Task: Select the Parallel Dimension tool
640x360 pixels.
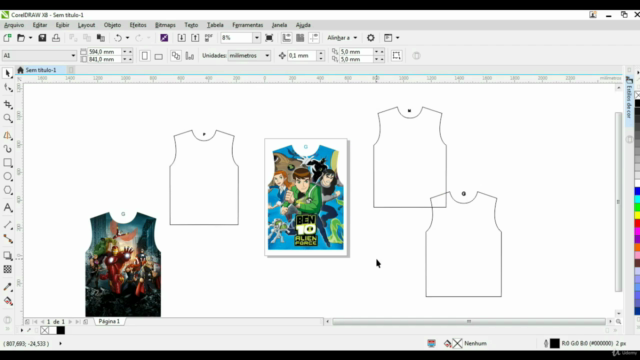Action: [x=8, y=225]
